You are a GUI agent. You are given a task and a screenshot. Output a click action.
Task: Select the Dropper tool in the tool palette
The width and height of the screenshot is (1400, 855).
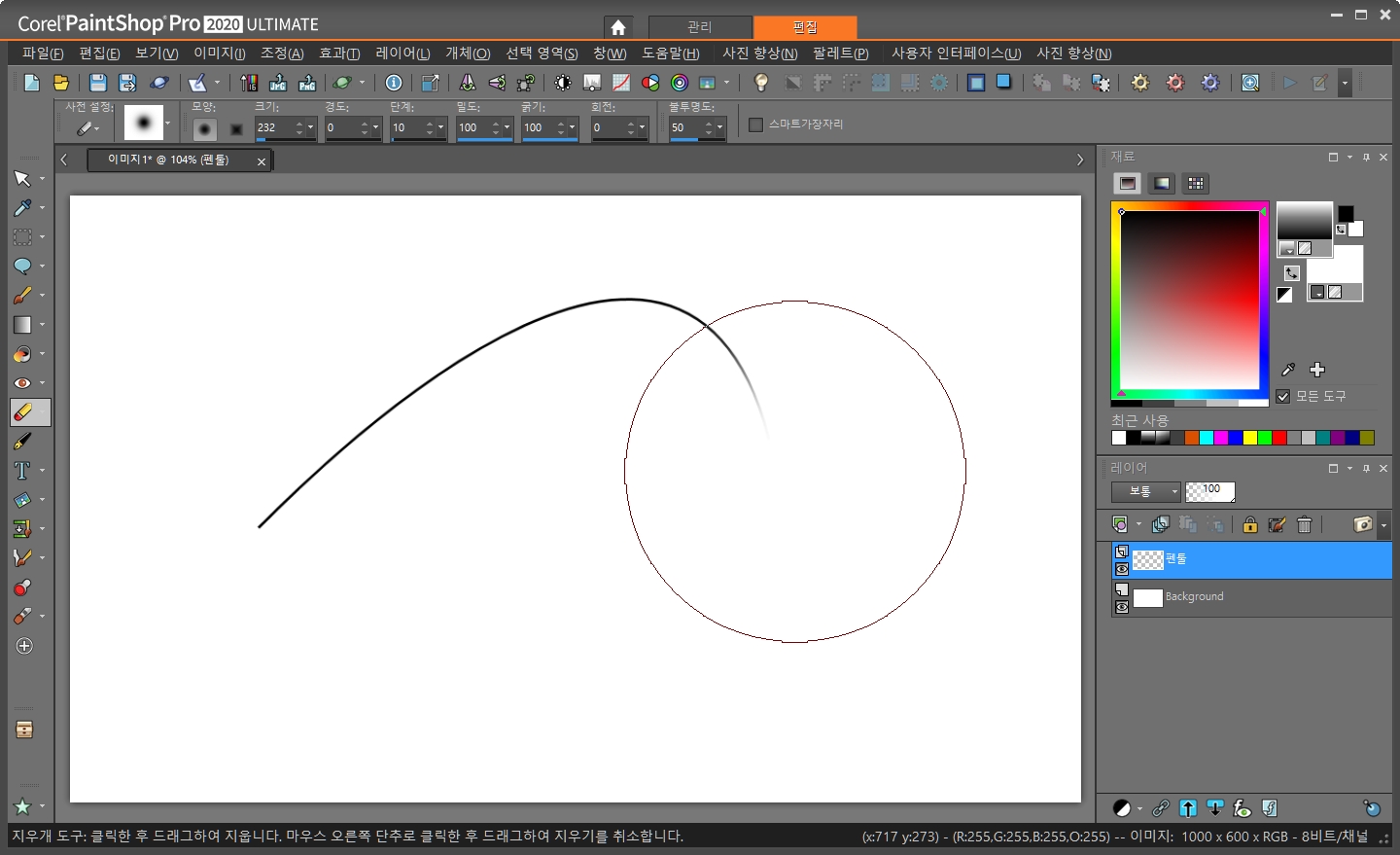point(22,208)
